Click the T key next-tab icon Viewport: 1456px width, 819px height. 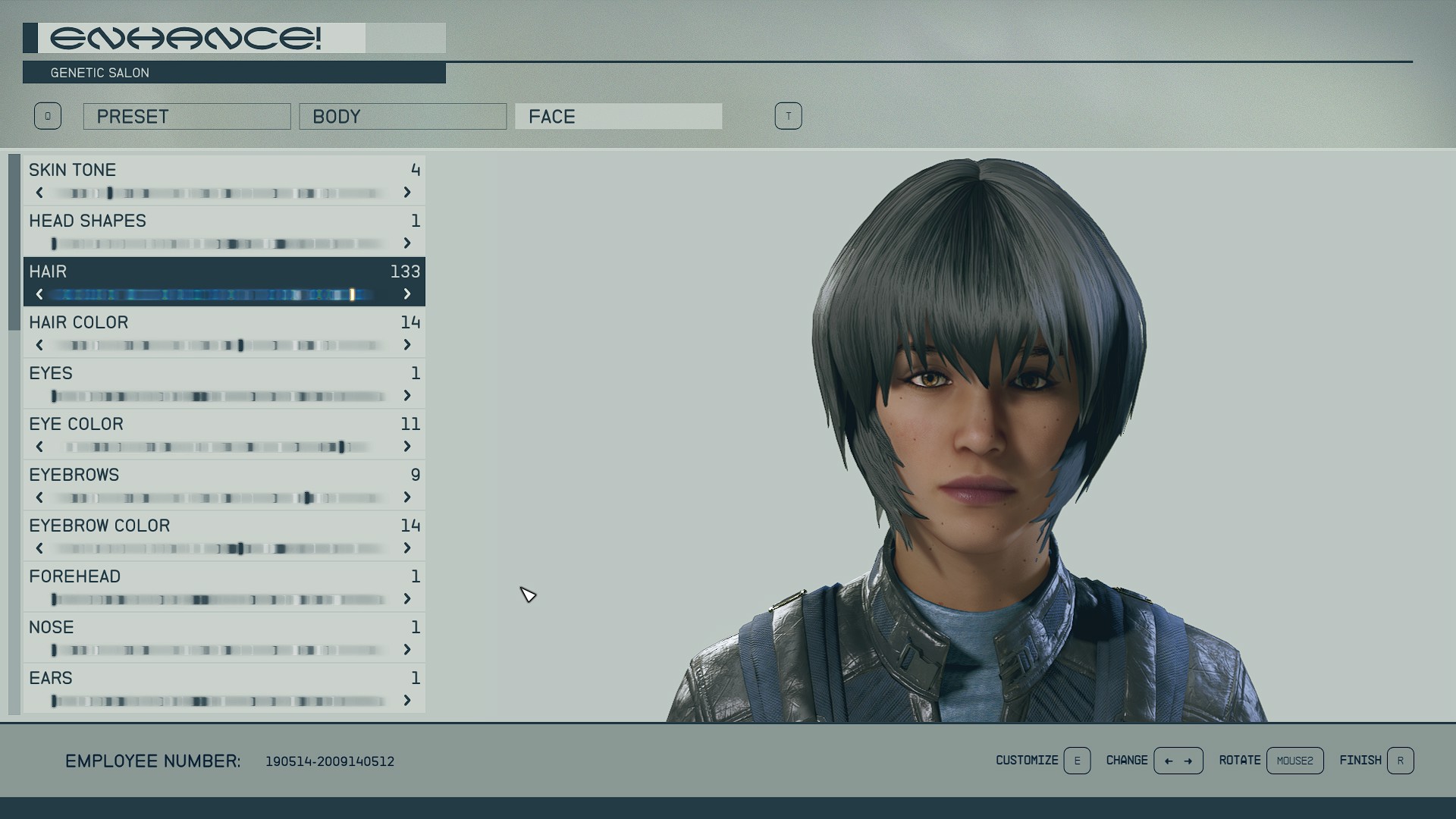tap(788, 116)
